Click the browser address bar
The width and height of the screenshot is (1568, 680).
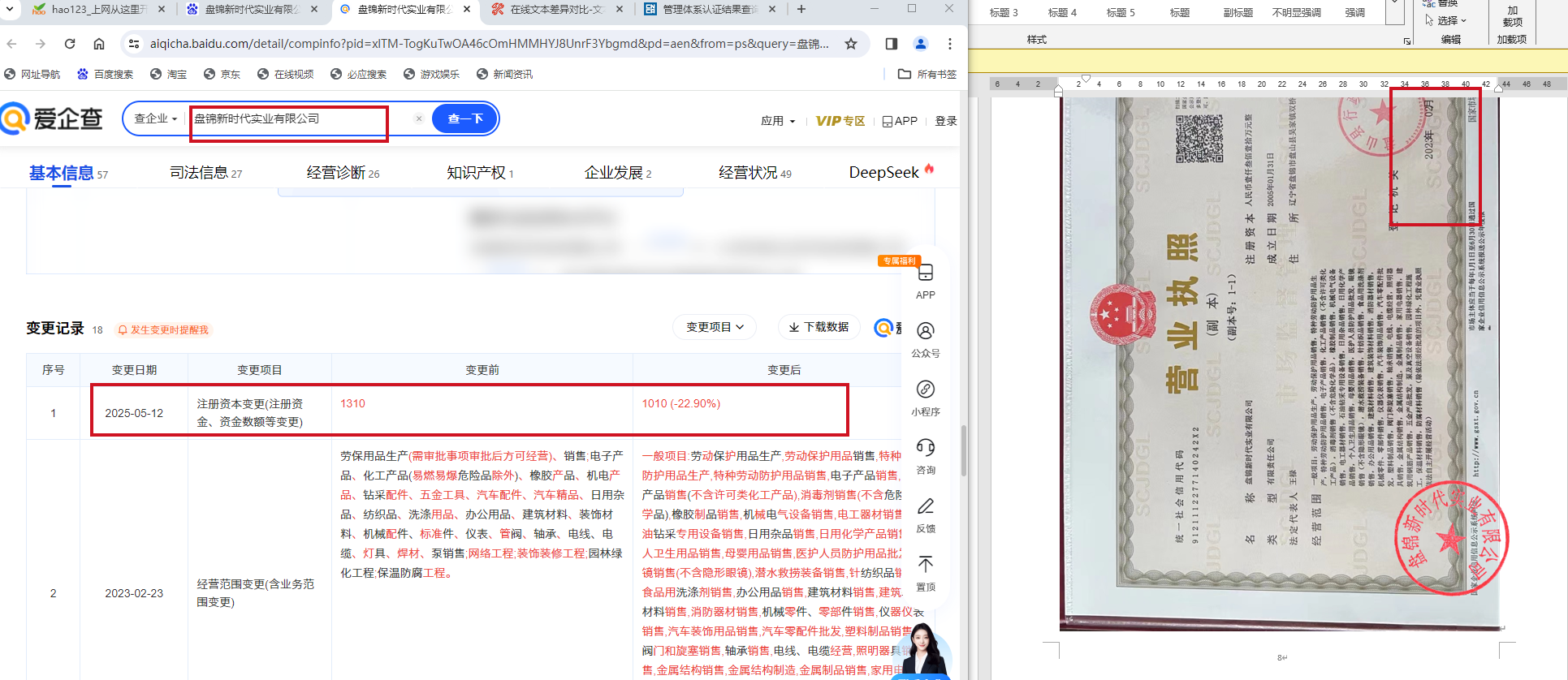tap(490, 44)
